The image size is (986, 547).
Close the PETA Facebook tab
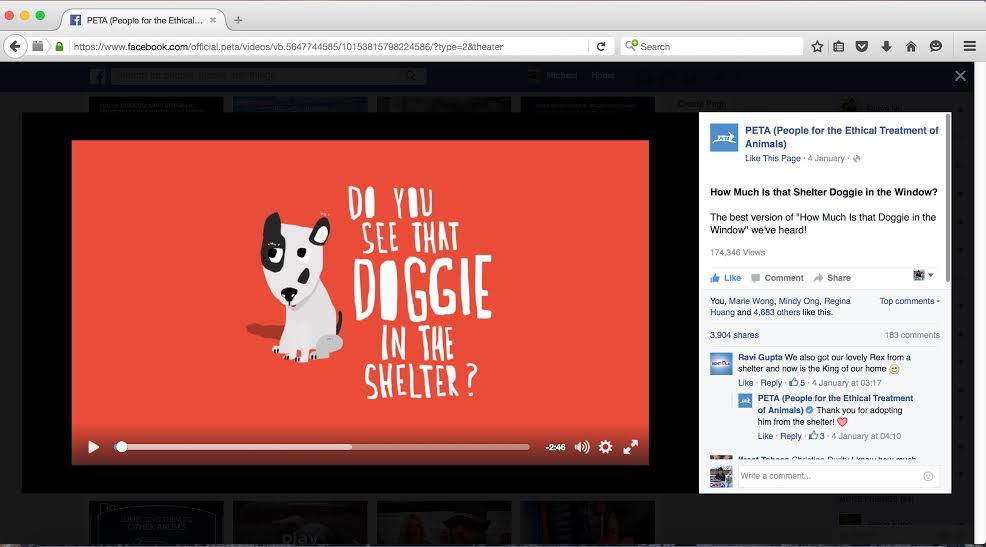coord(213,20)
